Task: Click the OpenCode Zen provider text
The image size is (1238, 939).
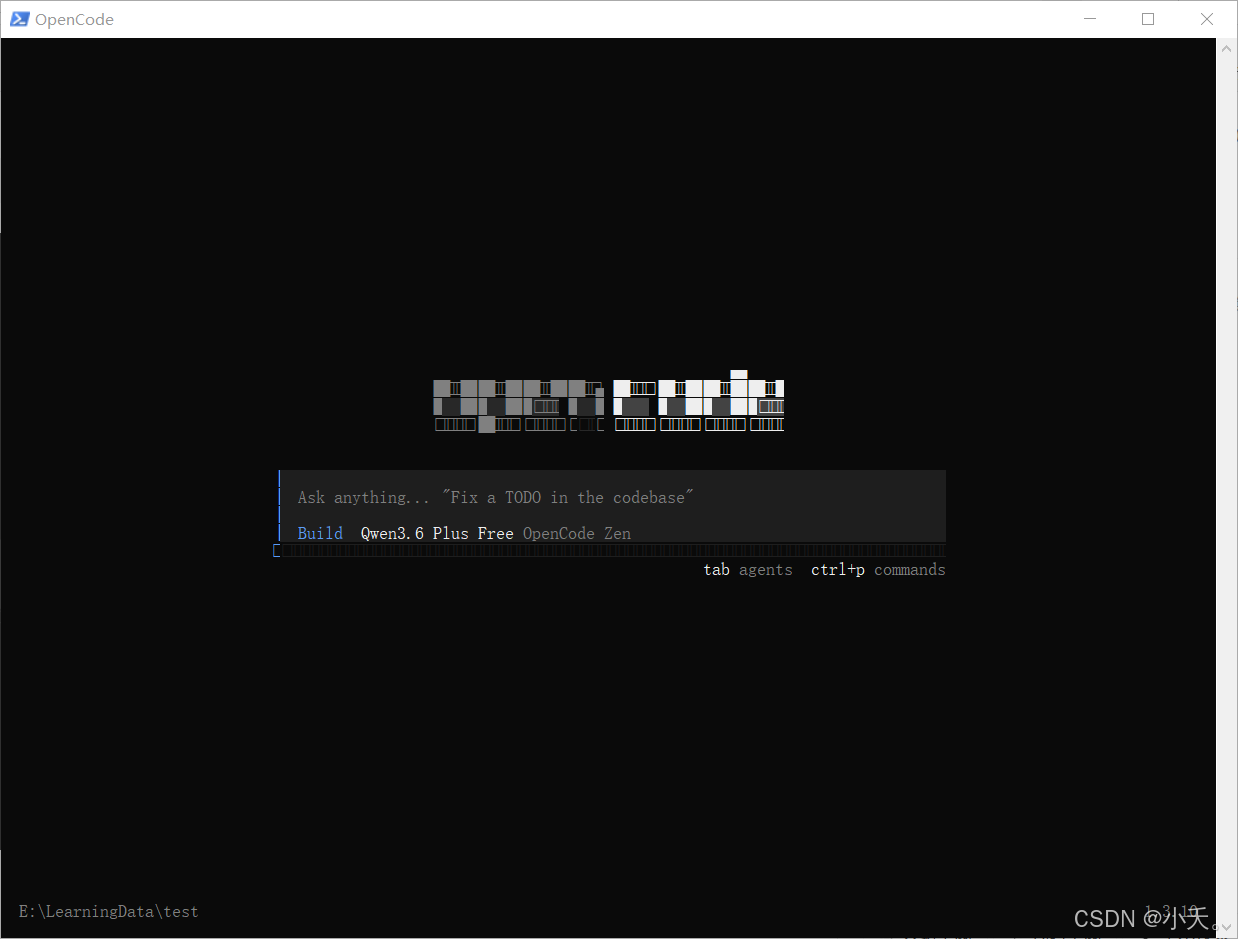Action: [x=577, y=533]
